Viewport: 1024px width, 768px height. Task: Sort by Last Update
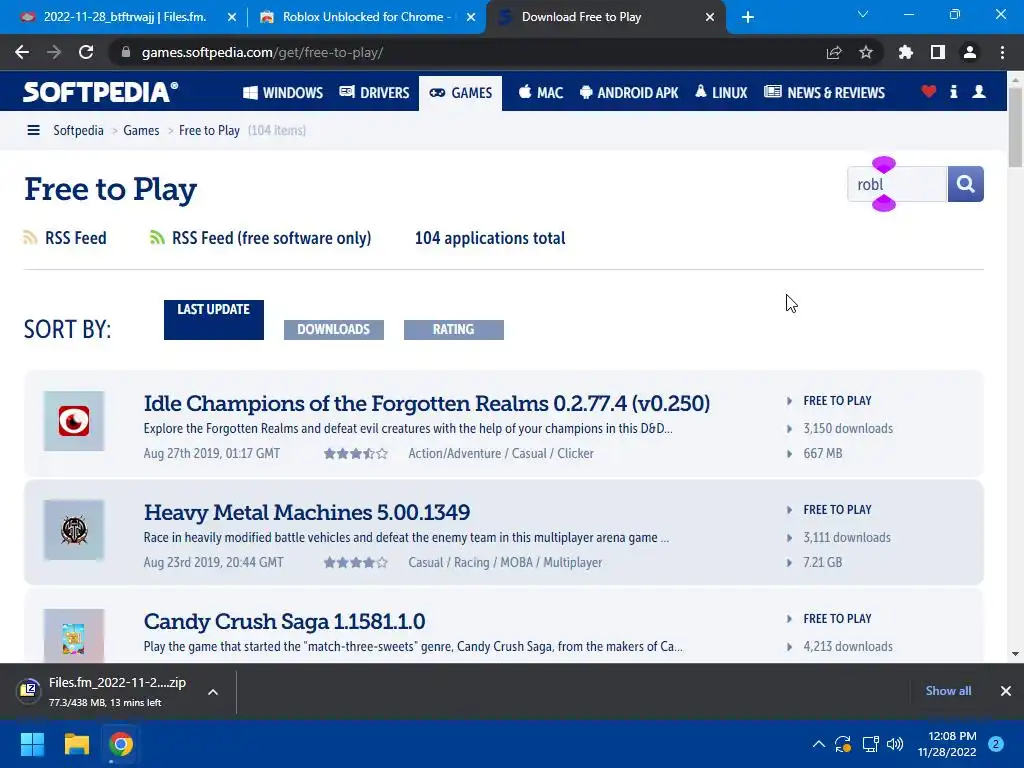coord(214,320)
